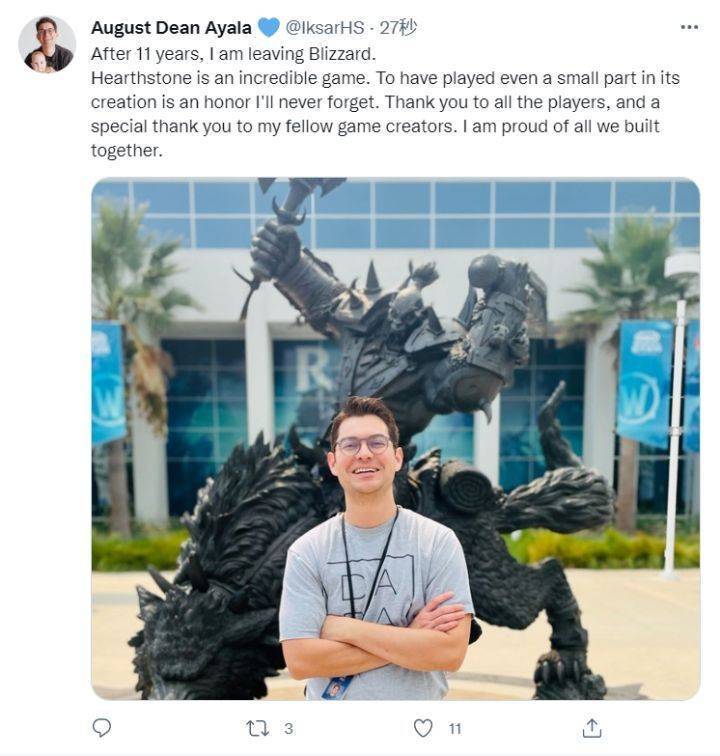Image resolution: width=720 pixels, height=756 pixels.
Task: Click the orc statue's raised axe in photo
Action: pyautogui.click(x=301, y=193)
